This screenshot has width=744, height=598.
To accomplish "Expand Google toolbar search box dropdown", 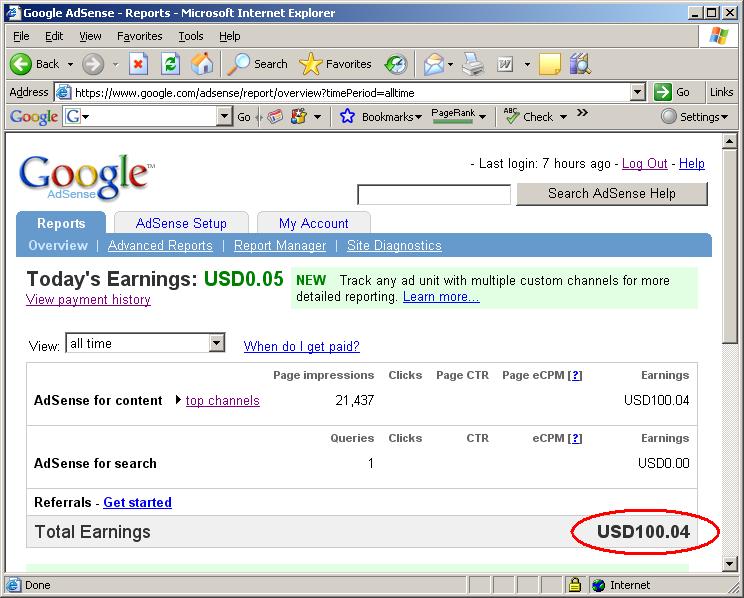I will point(223,117).
